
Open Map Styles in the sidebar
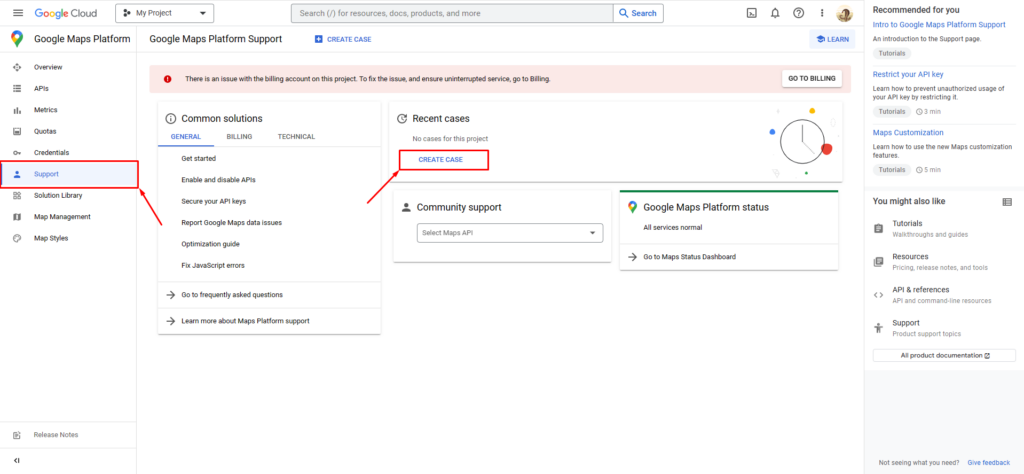tap(51, 238)
